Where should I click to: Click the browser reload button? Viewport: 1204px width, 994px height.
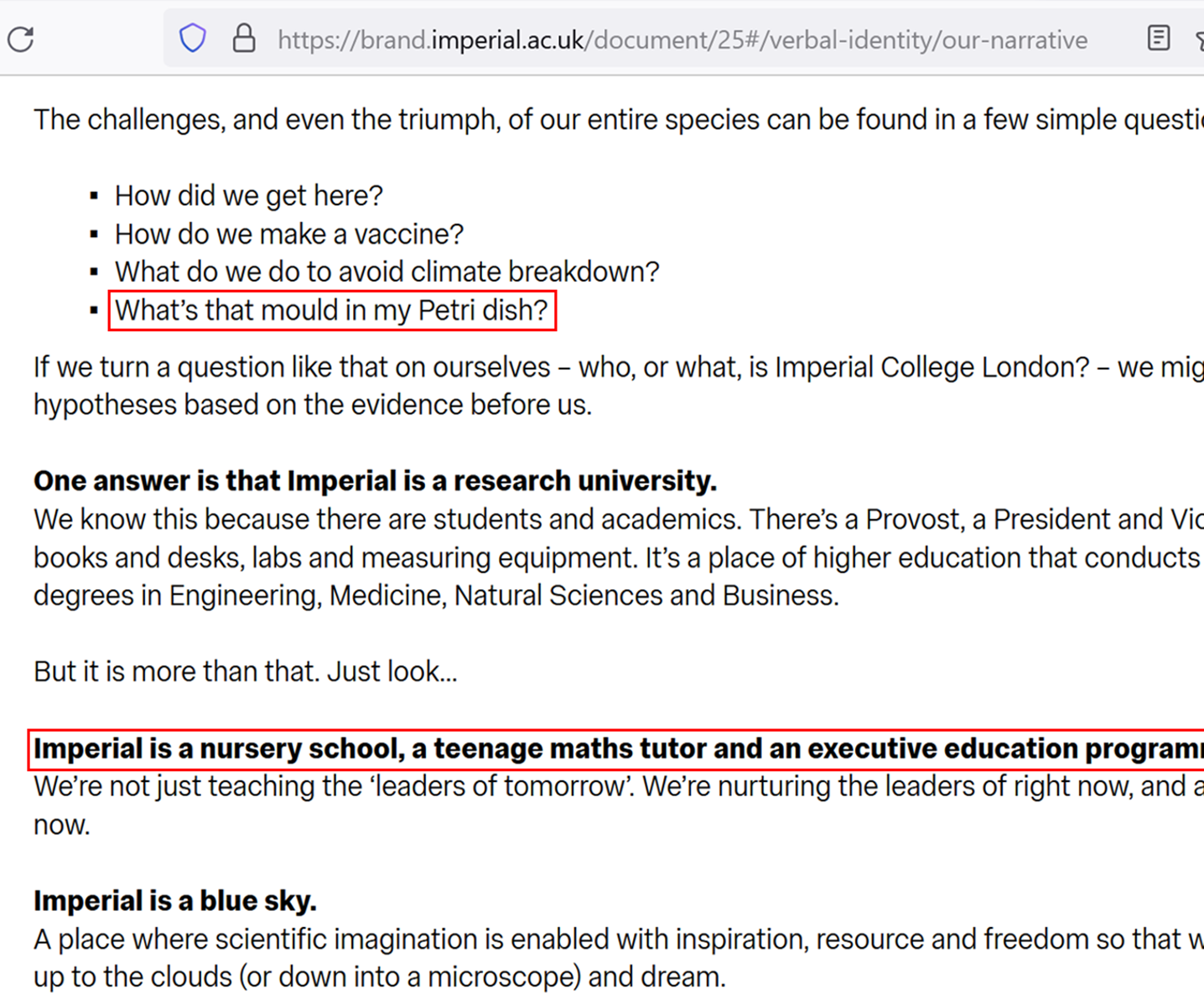tap(21, 39)
